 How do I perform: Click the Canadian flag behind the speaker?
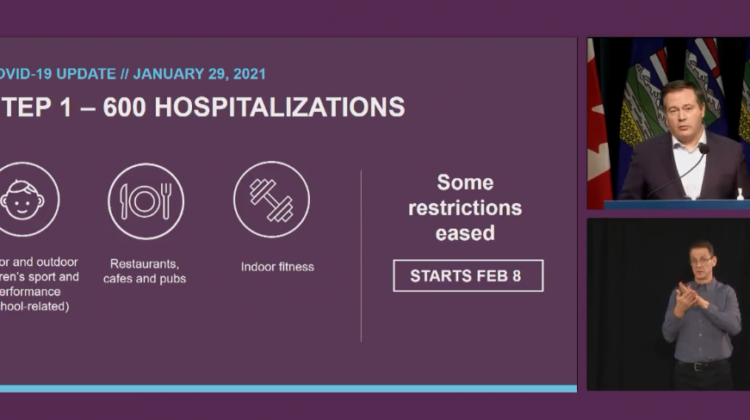tap(598, 129)
